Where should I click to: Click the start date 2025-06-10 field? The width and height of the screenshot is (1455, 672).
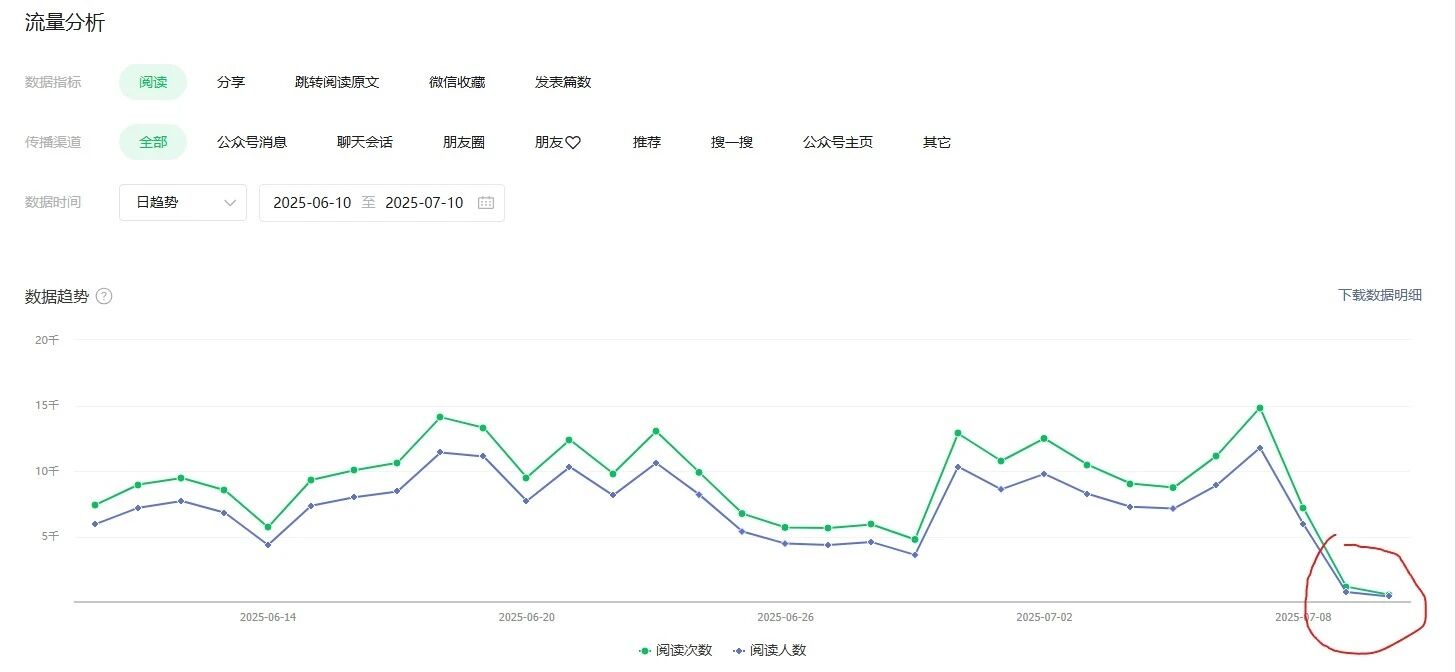312,203
